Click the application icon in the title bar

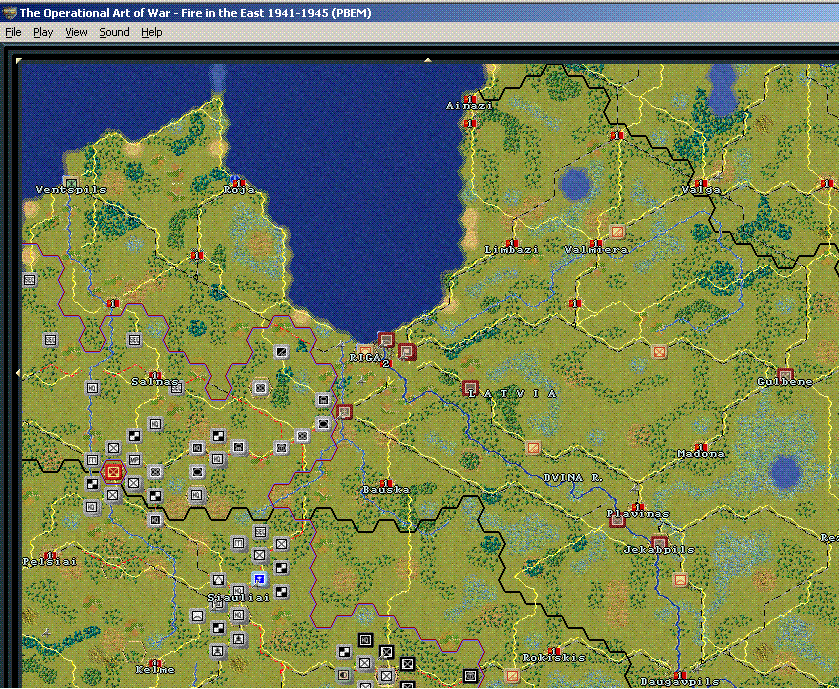[x=9, y=12]
